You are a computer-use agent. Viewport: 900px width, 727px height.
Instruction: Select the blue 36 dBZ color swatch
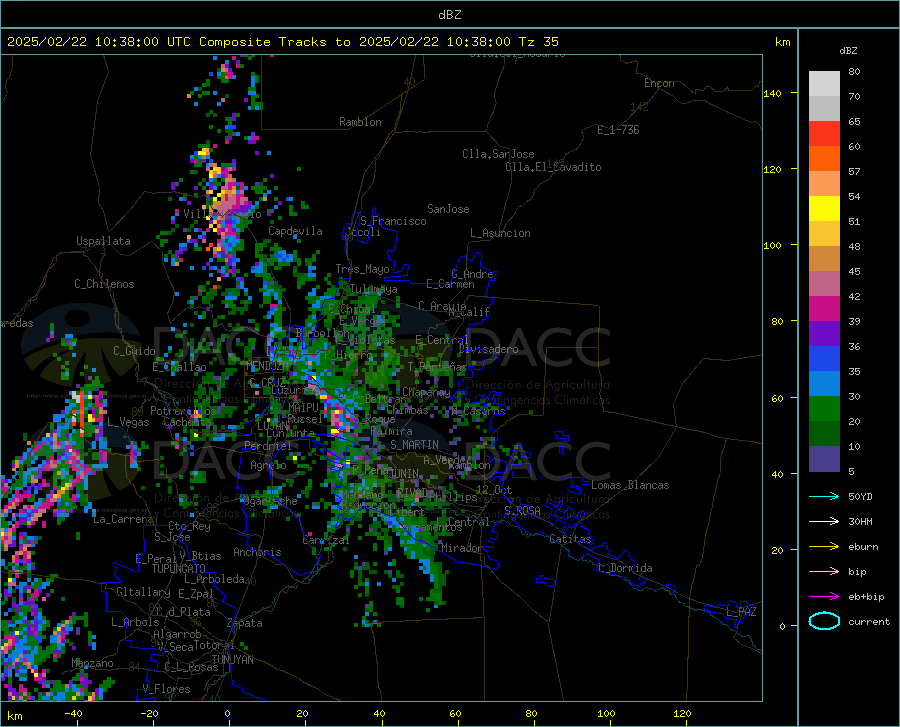pos(824,359)
